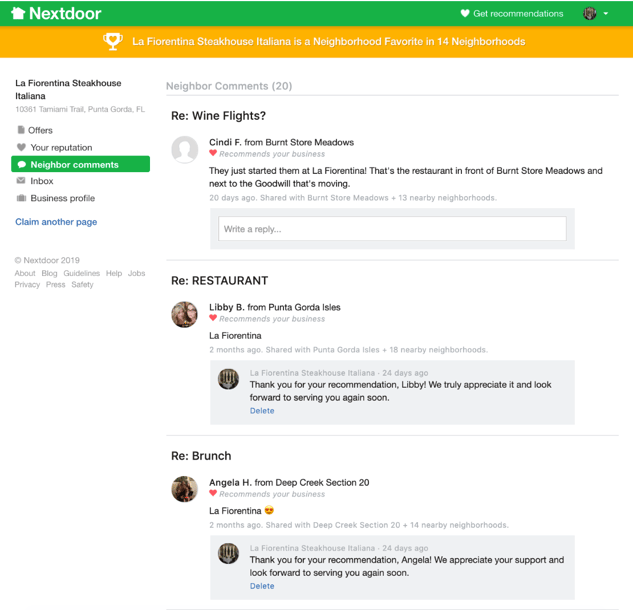Click Claim another page link
The image size is (633, 610).
56,222
